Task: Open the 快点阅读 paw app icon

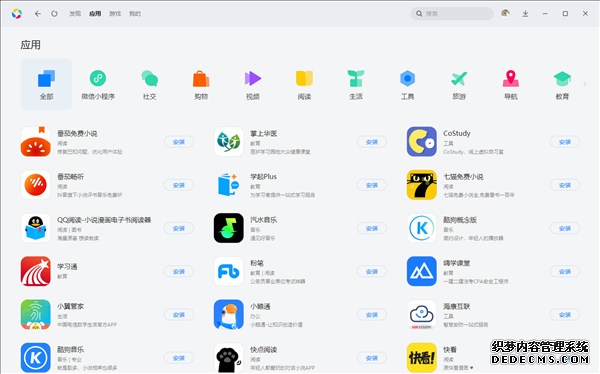Action: [228, 358]
